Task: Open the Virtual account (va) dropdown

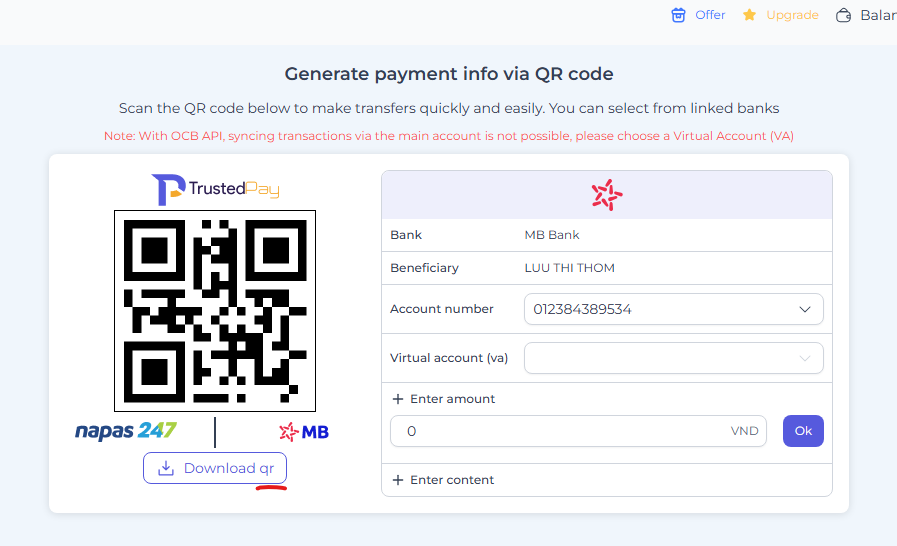Action: coord(674,358)
